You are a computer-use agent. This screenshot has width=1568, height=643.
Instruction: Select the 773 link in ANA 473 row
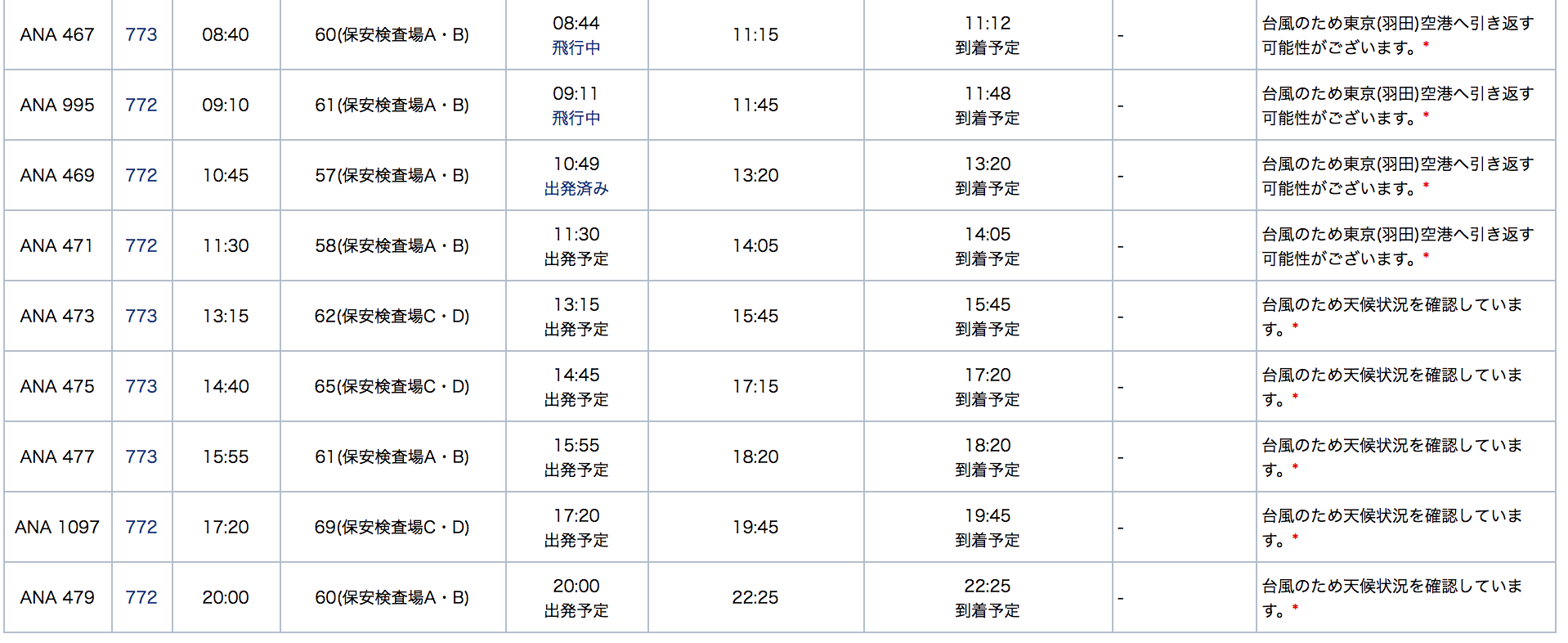click(141, 316)
